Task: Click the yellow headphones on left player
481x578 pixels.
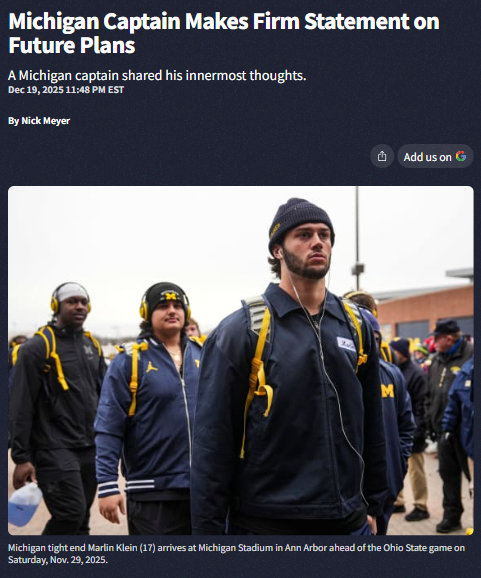Action: point(71,298)
